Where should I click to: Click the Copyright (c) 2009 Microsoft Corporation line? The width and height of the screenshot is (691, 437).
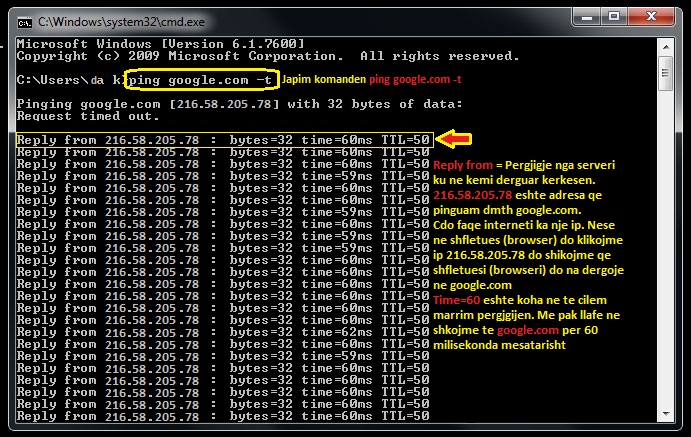click(x=268, y=56)
